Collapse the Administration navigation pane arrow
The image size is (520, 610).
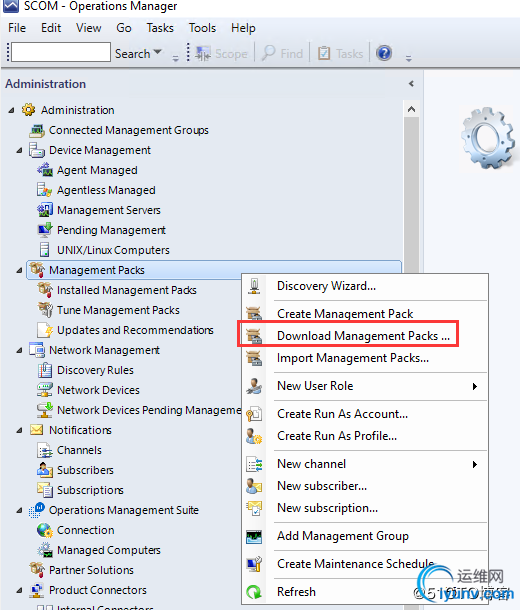pyautogui.click(x=411, y=84)
